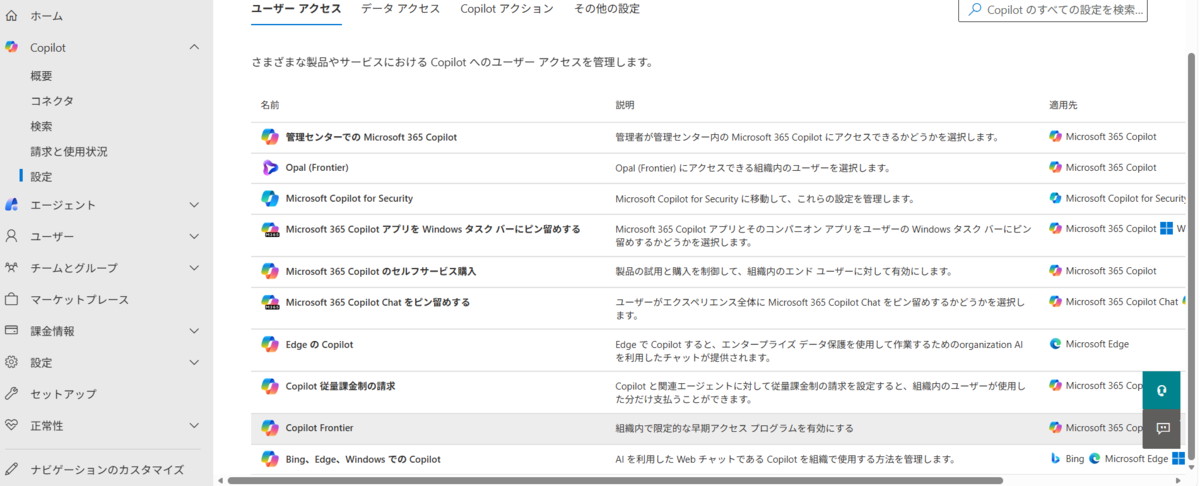
Task: Switch to the データ アクセス tab
Action: point(400,9)
